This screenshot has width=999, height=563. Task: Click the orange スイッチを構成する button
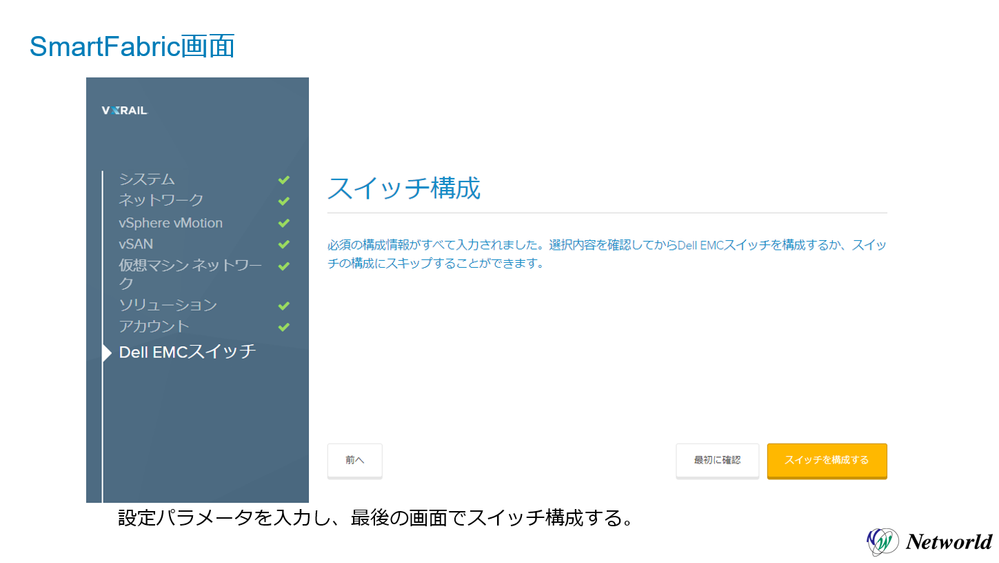point(827,460)
